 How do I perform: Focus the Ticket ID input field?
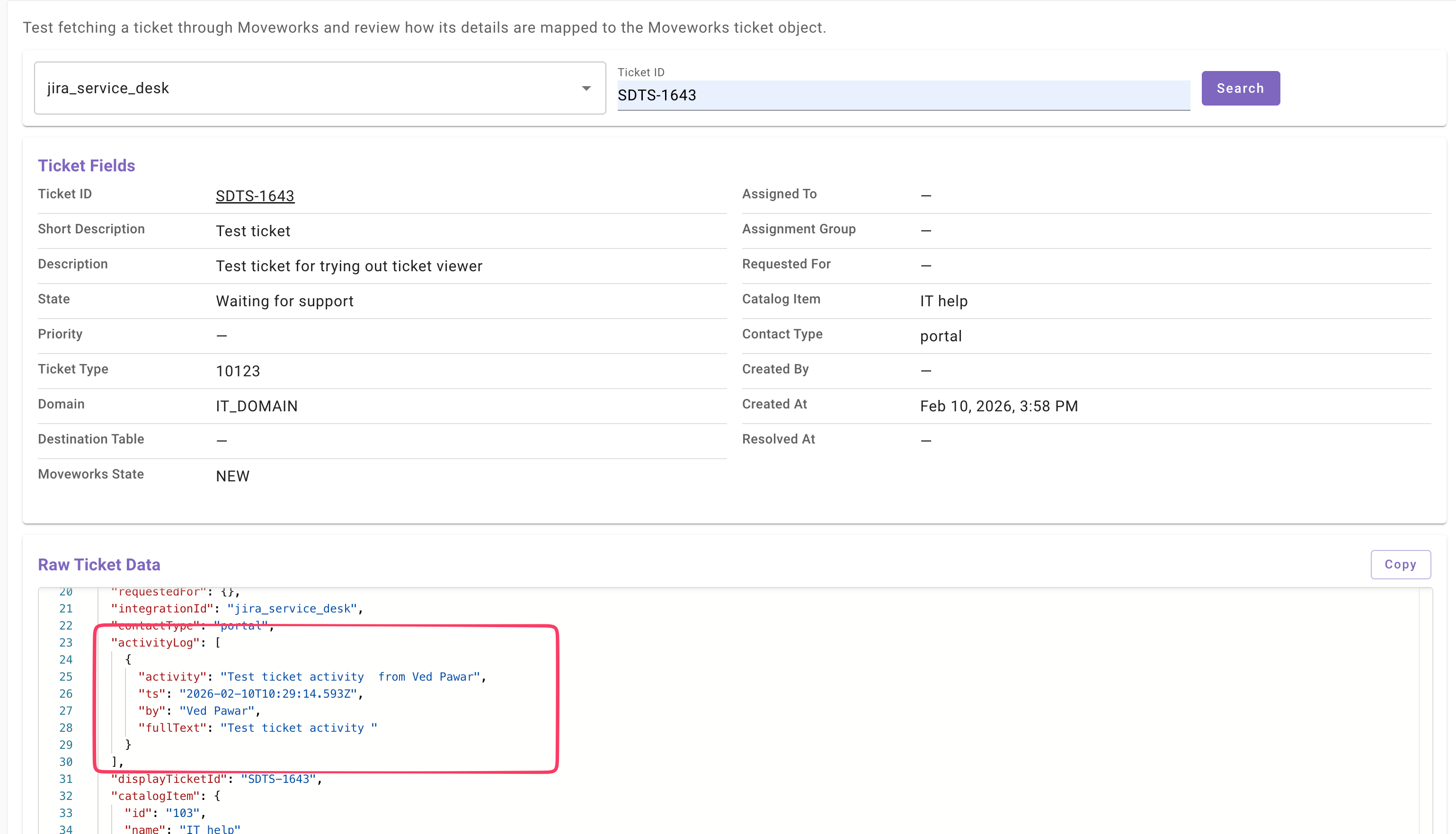tap(902, 95)
